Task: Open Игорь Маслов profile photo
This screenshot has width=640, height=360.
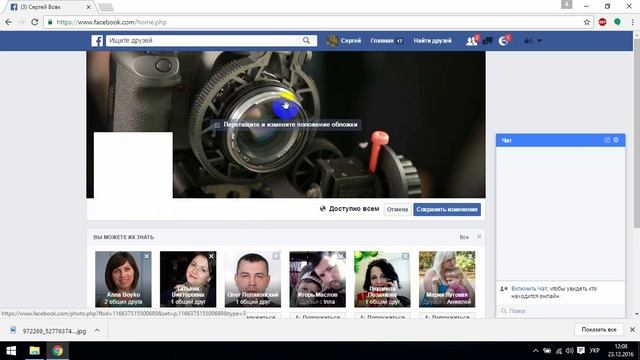Action: point(318,279)
